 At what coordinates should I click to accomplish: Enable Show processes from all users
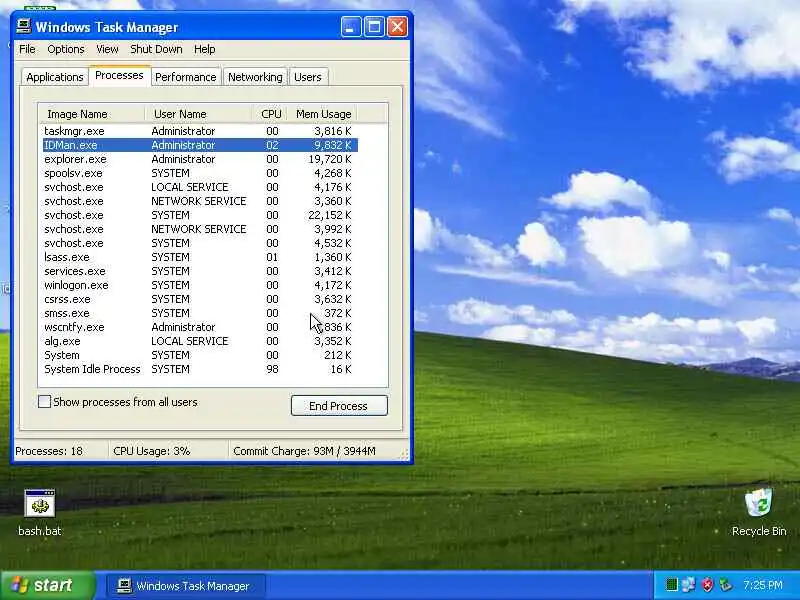[44, 402]
